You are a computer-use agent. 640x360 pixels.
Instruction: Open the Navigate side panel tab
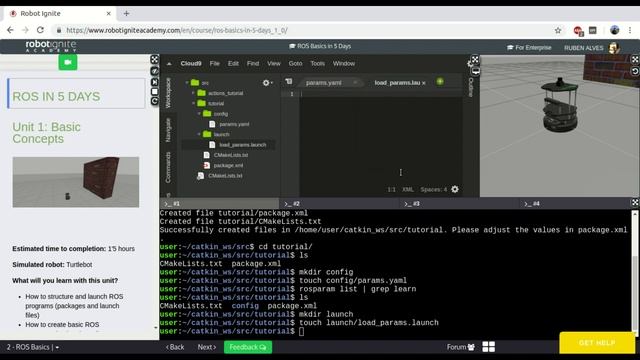(168, 130)
